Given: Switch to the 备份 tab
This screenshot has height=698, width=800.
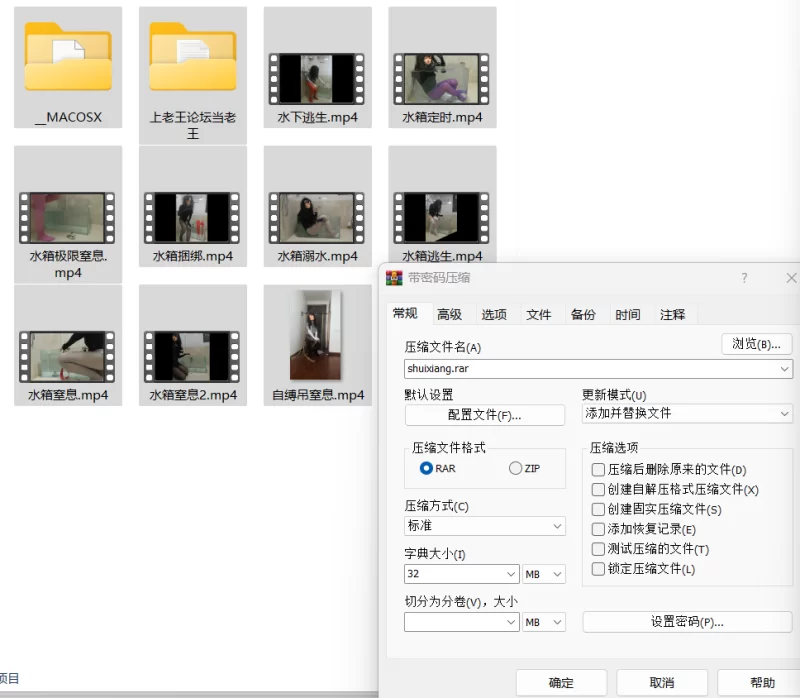Looking at the screenshot, I should pos(583,314).
